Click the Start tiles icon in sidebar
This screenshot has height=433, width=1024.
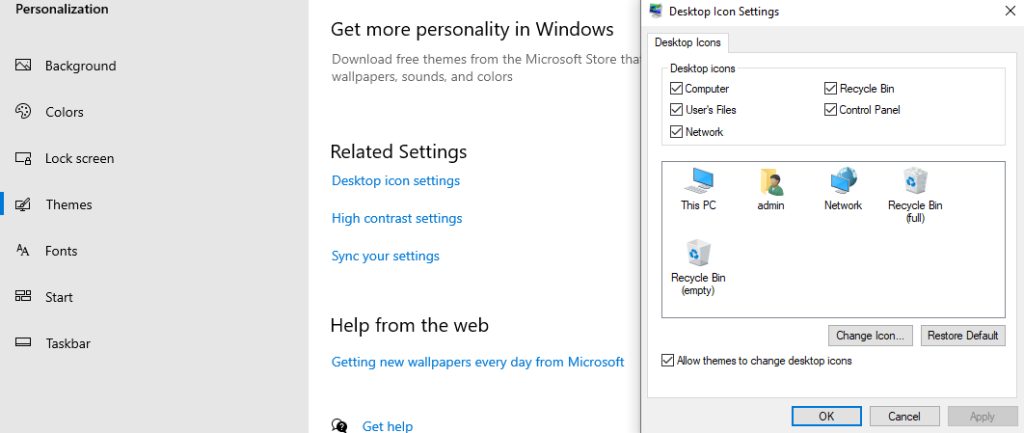click(x=23, y=297)
